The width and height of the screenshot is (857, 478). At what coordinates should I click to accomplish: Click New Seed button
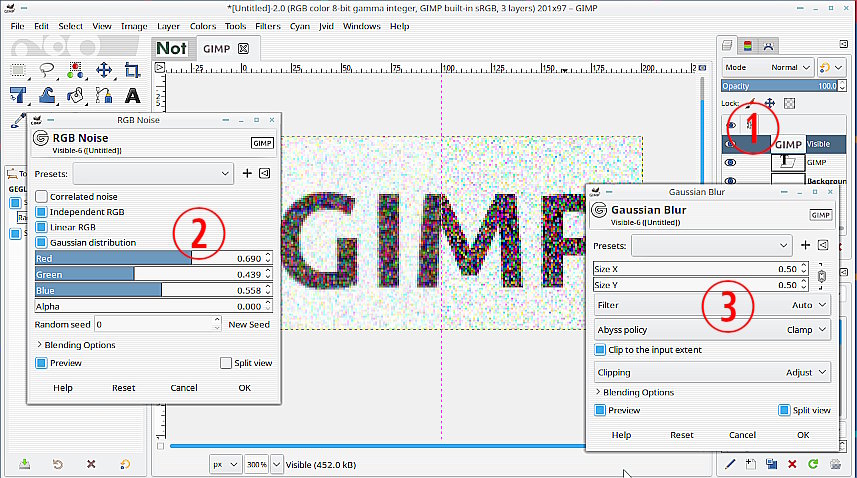tap(249, 324)
